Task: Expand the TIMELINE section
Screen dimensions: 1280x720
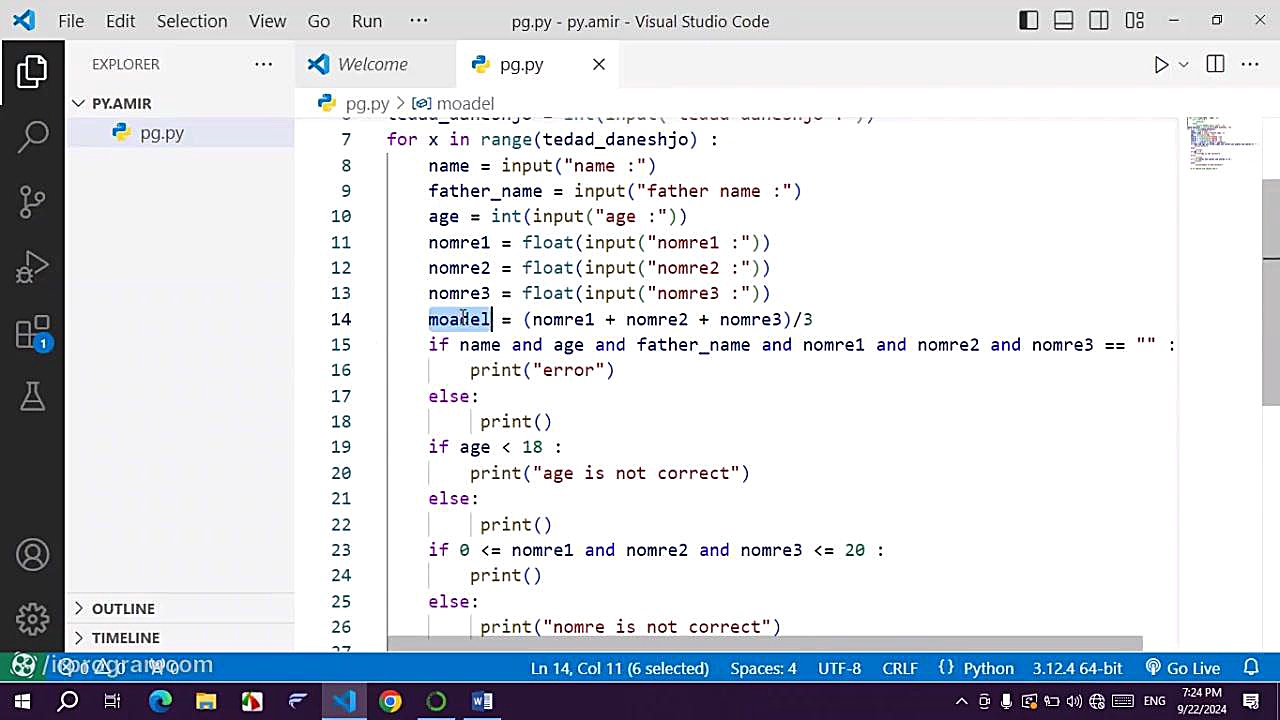Action: [x=180, y=637]
